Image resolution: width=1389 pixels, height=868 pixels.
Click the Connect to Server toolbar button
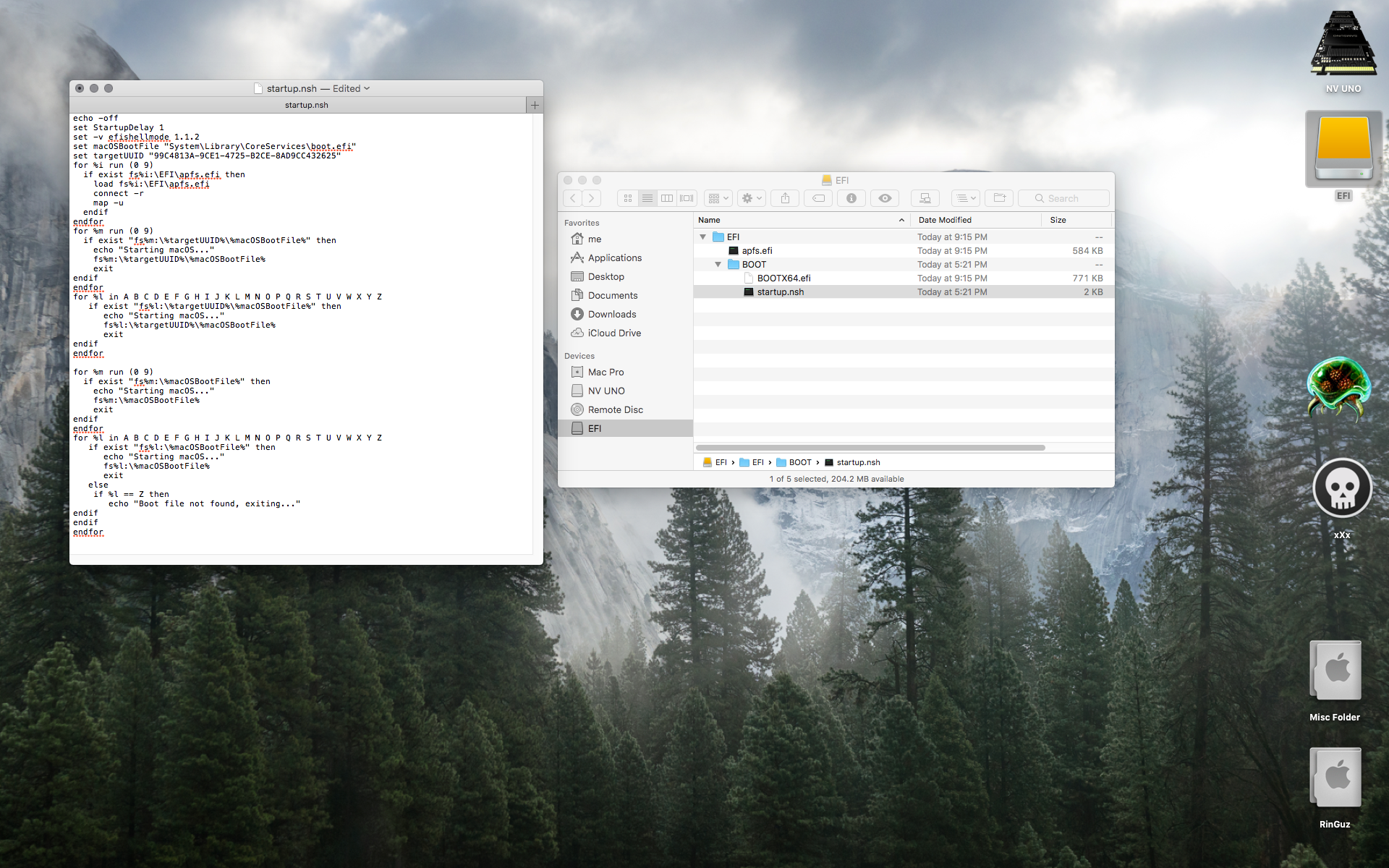point(925,198)
